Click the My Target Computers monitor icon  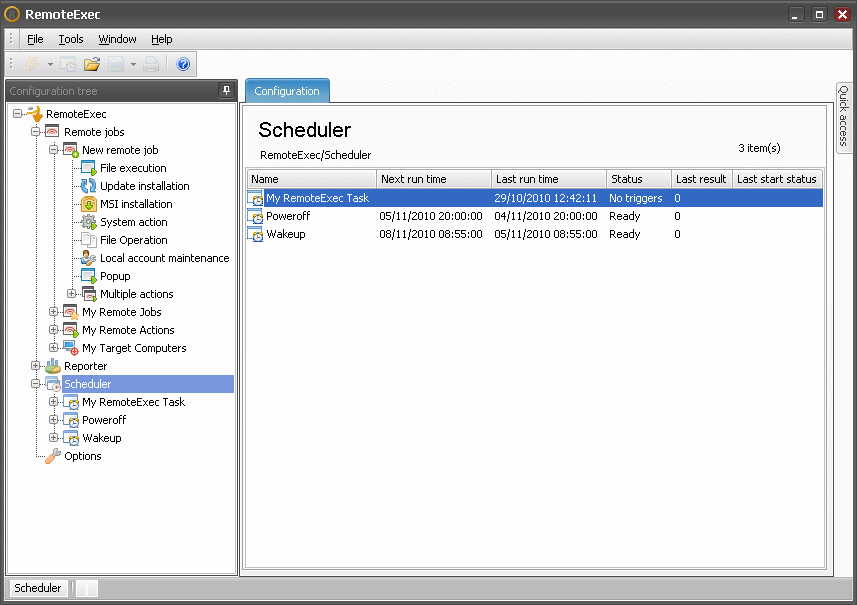click(x=71, y=348)
